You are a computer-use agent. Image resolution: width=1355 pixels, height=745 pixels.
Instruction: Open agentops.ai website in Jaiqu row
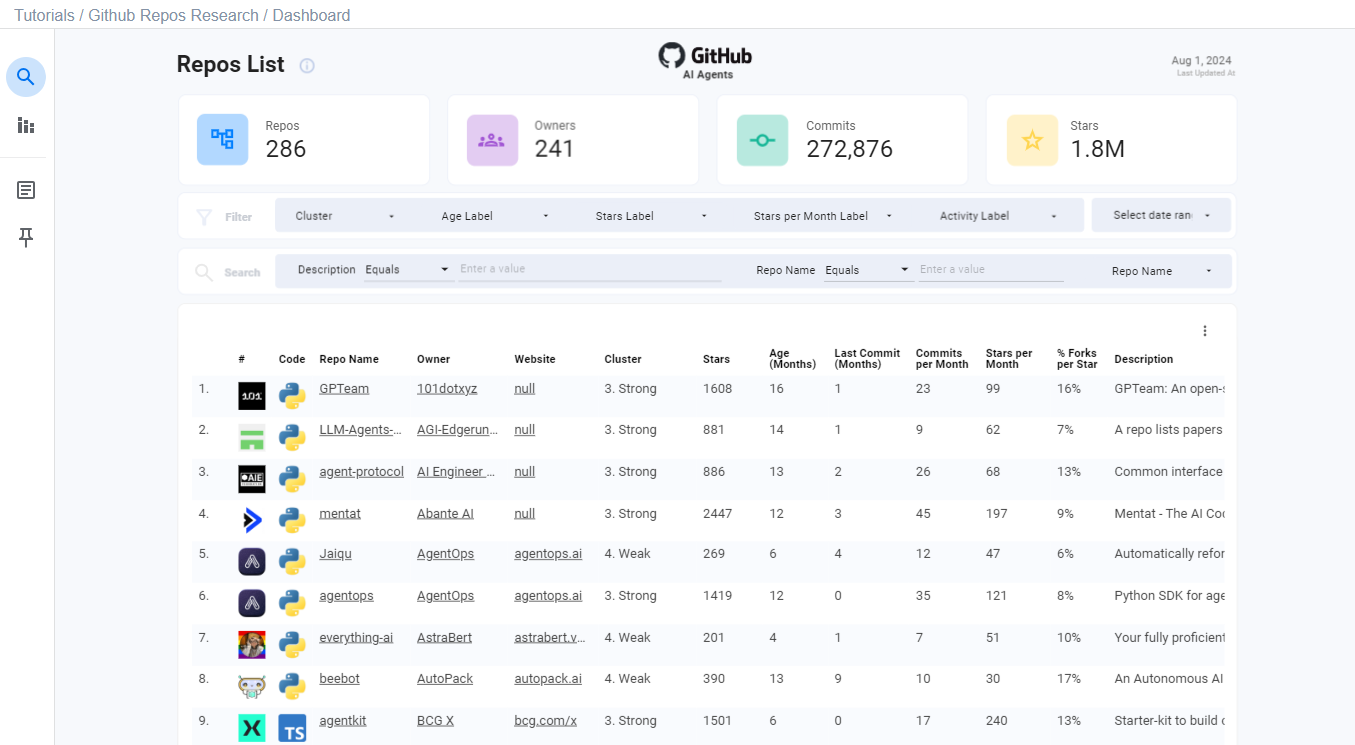pyautogui.click(x=548, y=553)
